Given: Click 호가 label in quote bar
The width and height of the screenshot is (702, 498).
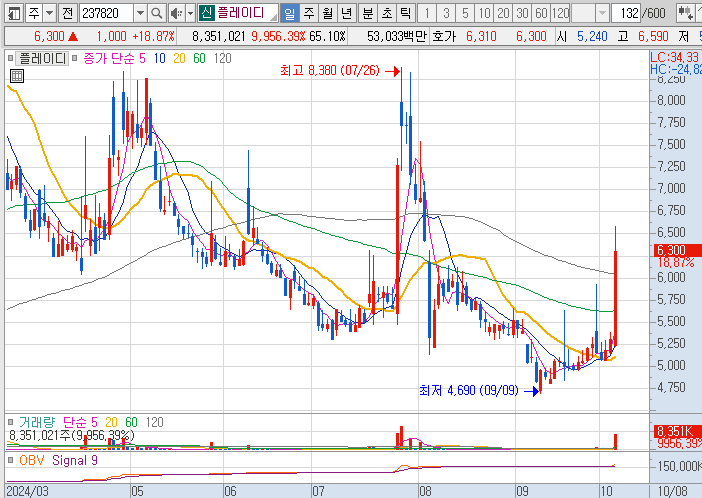Looking at the screenshot, I should pyautogui.click(x=444, y=36).
